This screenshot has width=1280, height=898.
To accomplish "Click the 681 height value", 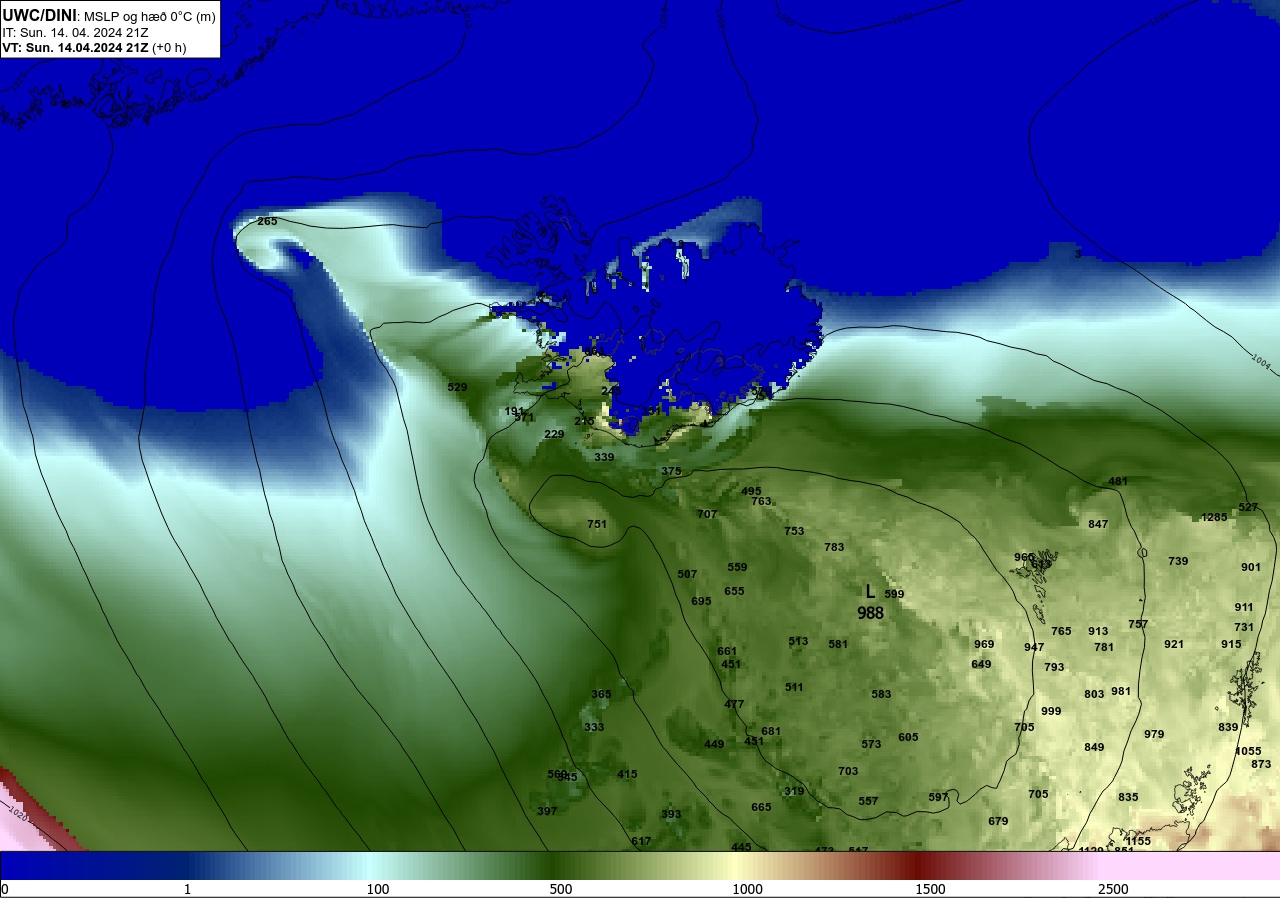I will click(771, 731).
